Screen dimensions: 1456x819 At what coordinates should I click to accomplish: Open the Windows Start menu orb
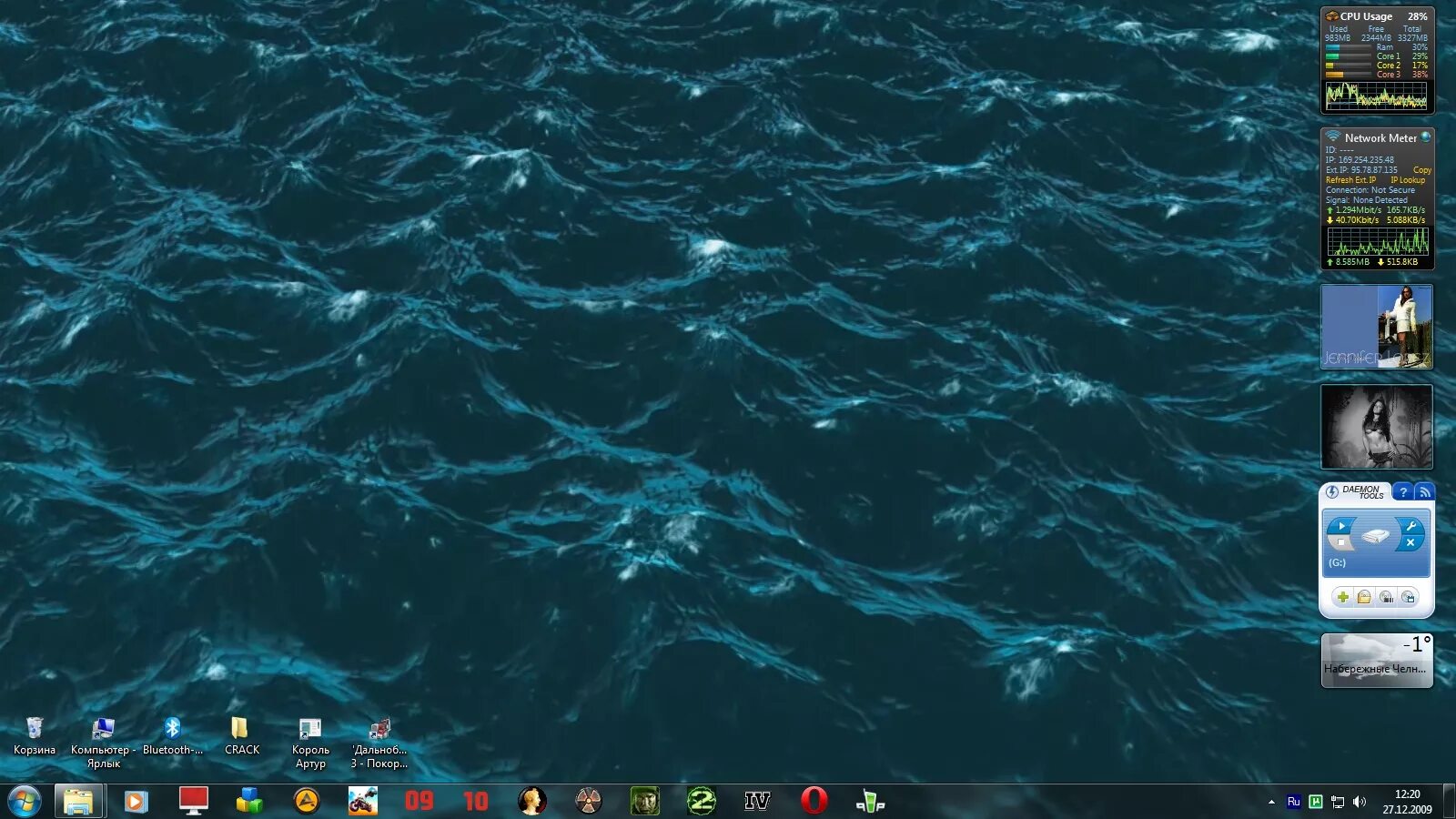(x=25, y=802)
